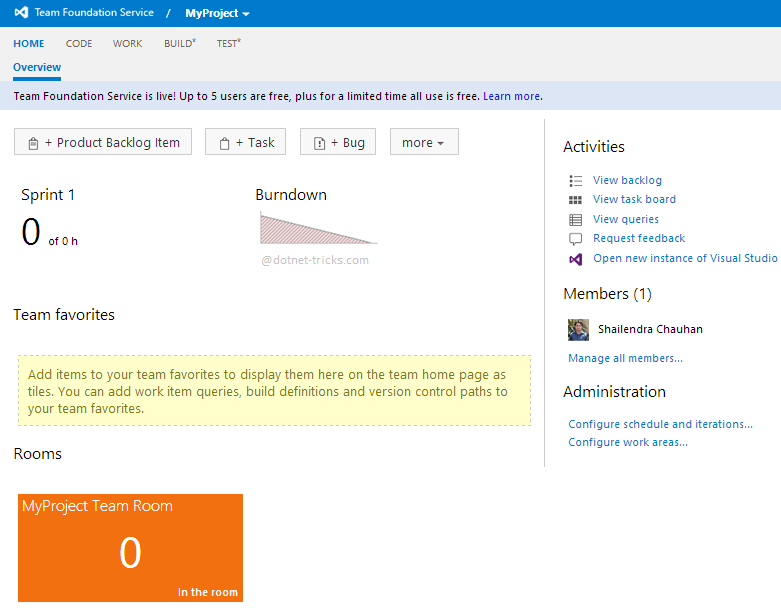781x611 pixels.
Task: Click the View queries table icon
Action: 575,220
